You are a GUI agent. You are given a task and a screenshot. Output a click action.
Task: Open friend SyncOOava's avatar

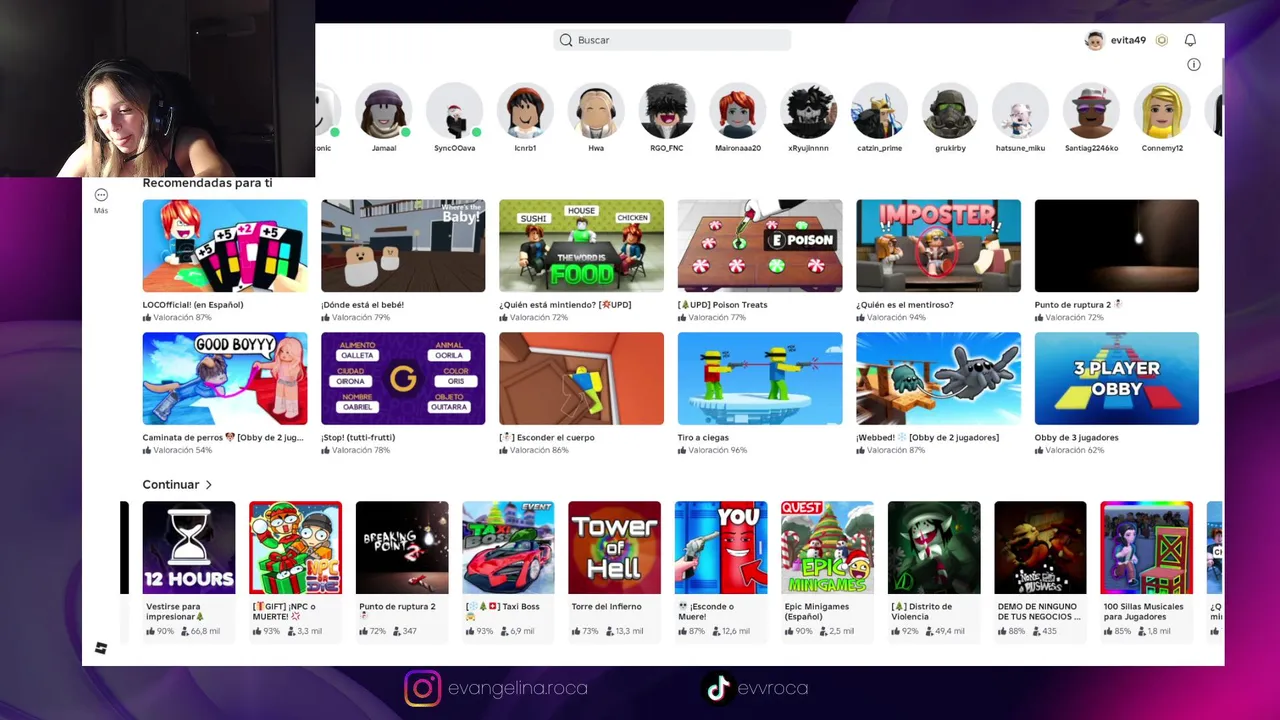pyautogui.click(x=455, y=111)
